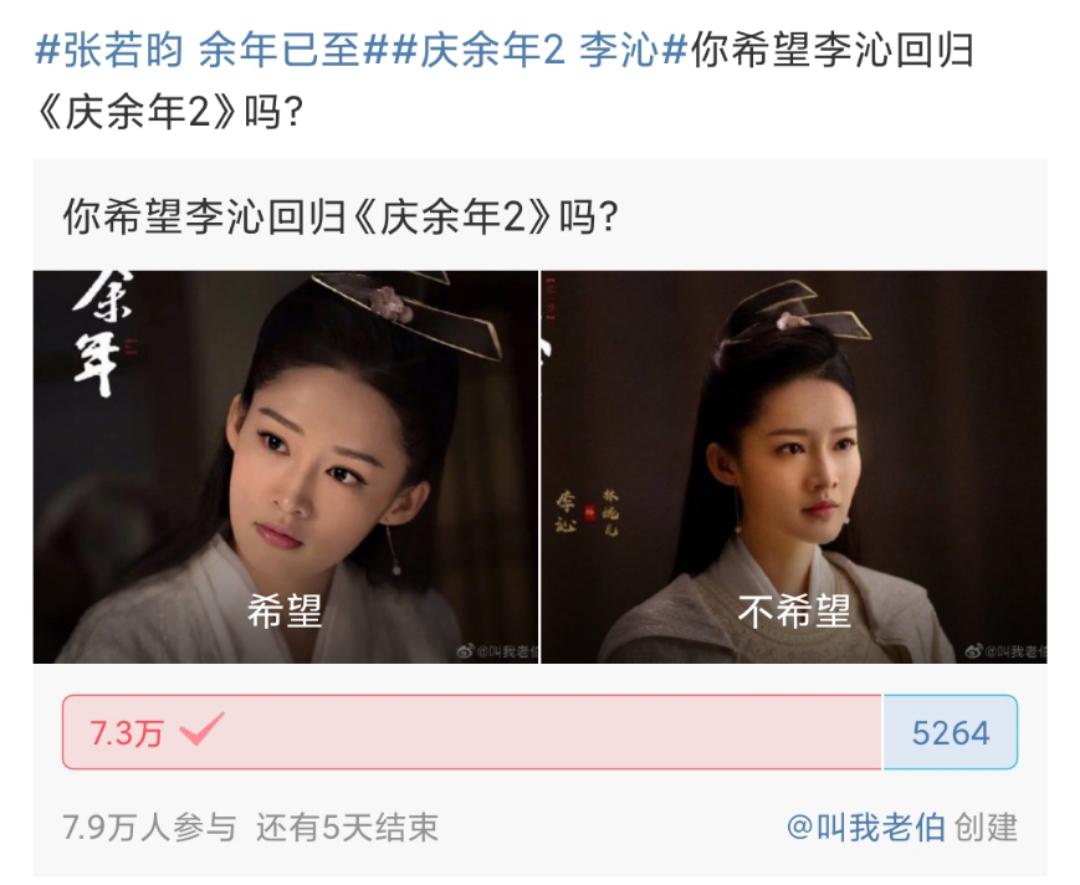Screen dimensions: 1080x885
Task: Click the Weibo watermark logo on right photo
Action: click(x=973, y=651)
